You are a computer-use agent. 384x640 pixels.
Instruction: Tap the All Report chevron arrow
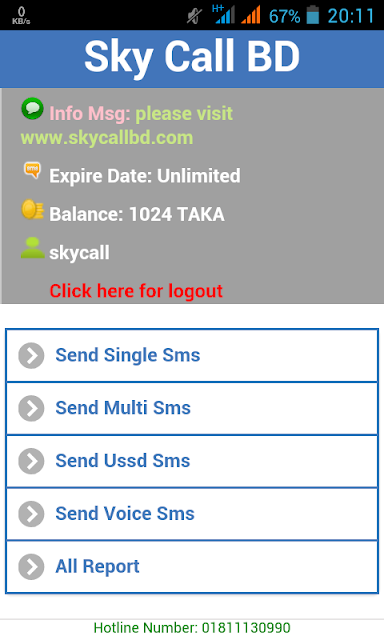31,567
